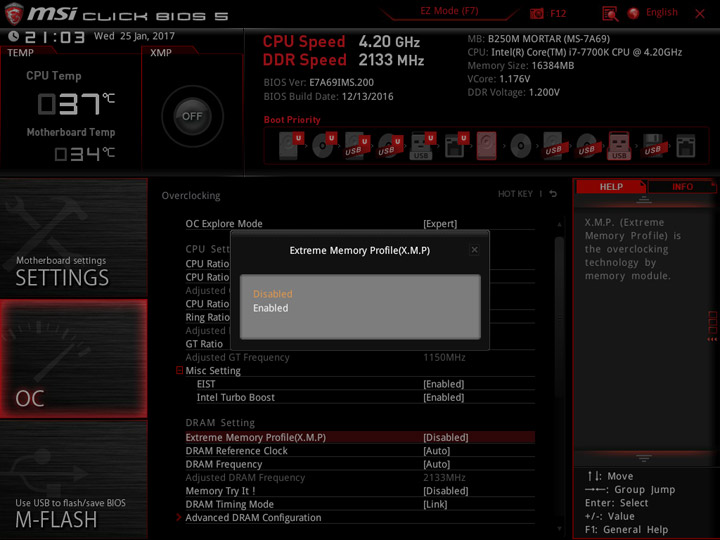Switch to the INFO tab
The image size is (720, 540).
coord(682,187)
